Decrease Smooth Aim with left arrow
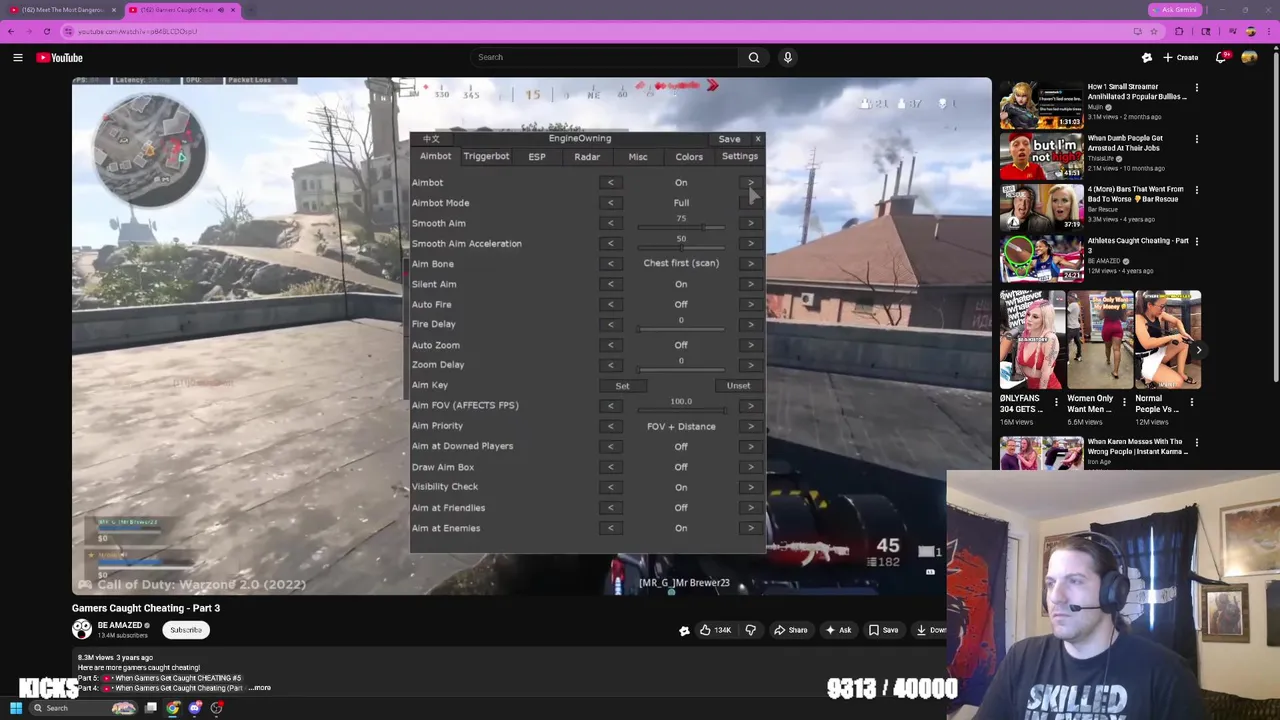The height and width of the screenshot is (720, 1280). pyautogui.click(x=611, y=223)
